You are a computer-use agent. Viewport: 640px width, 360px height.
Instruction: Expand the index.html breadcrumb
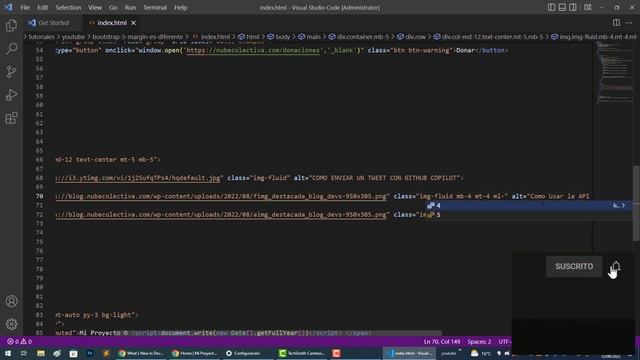211,37
